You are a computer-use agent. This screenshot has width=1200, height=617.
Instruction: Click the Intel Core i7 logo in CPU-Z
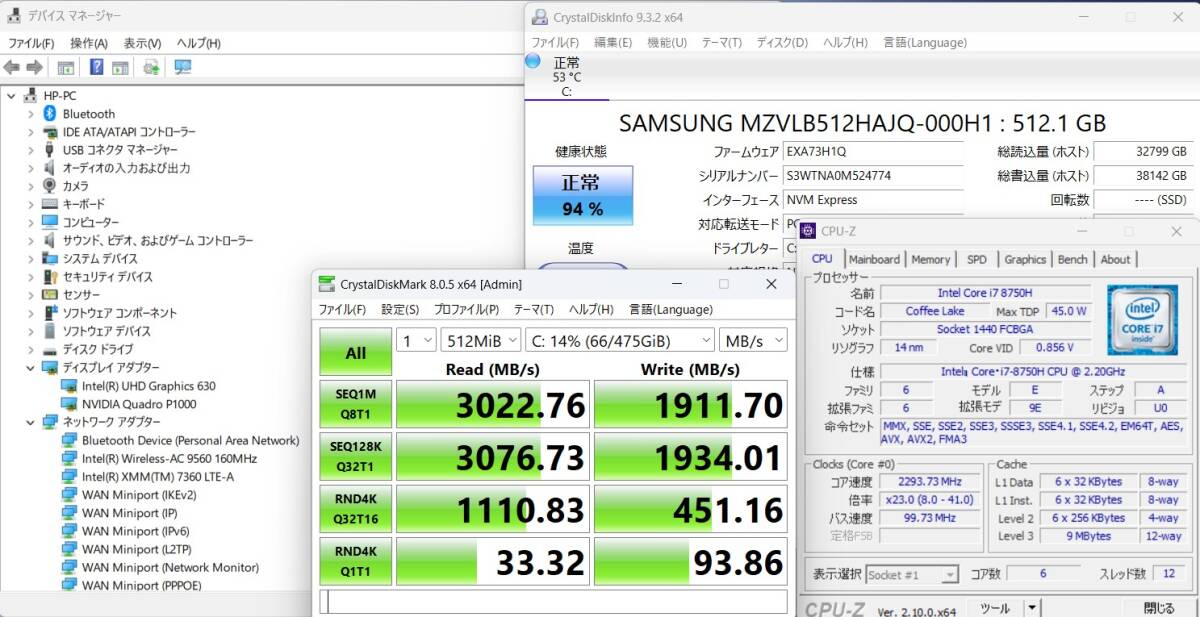[x=1141, y=321]
